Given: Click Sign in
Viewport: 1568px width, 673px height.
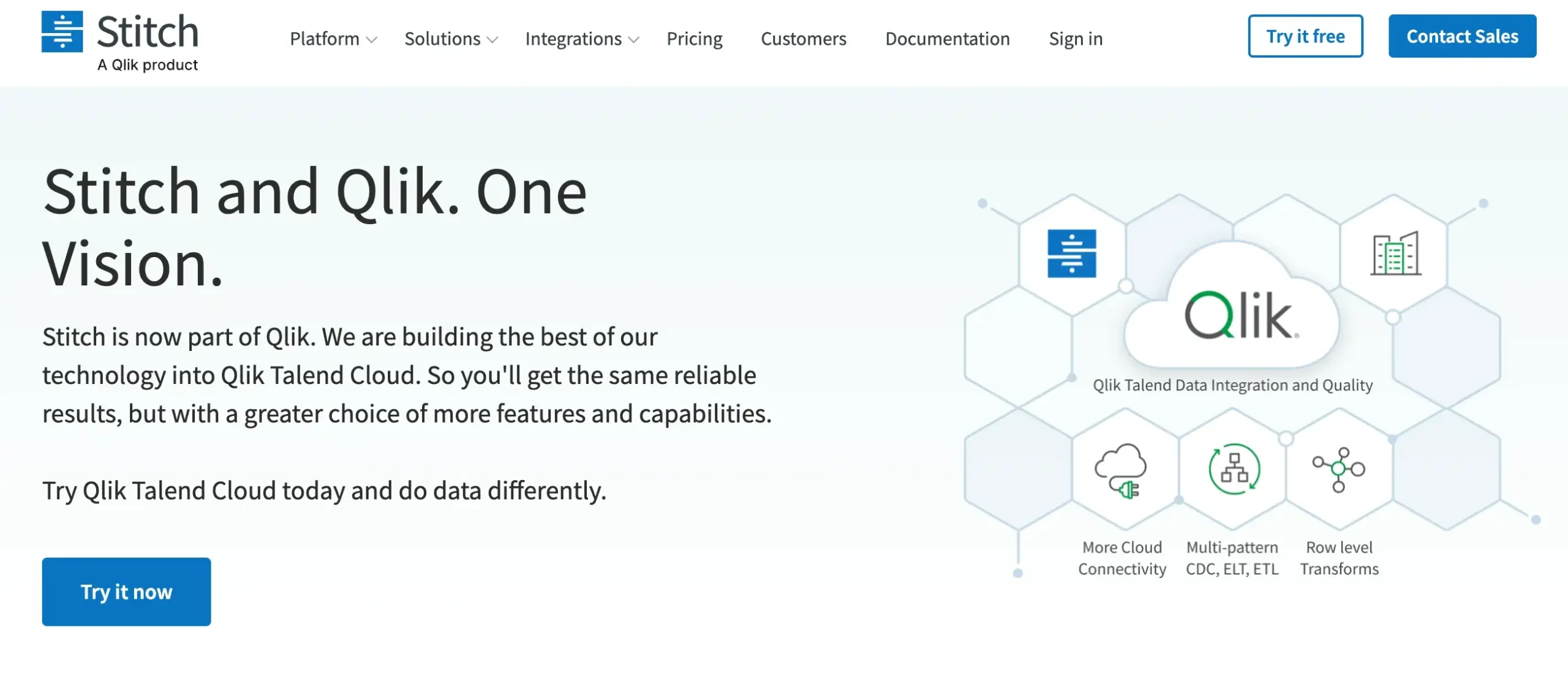Looking at the screenshot, I should (x=1075, y=39).
